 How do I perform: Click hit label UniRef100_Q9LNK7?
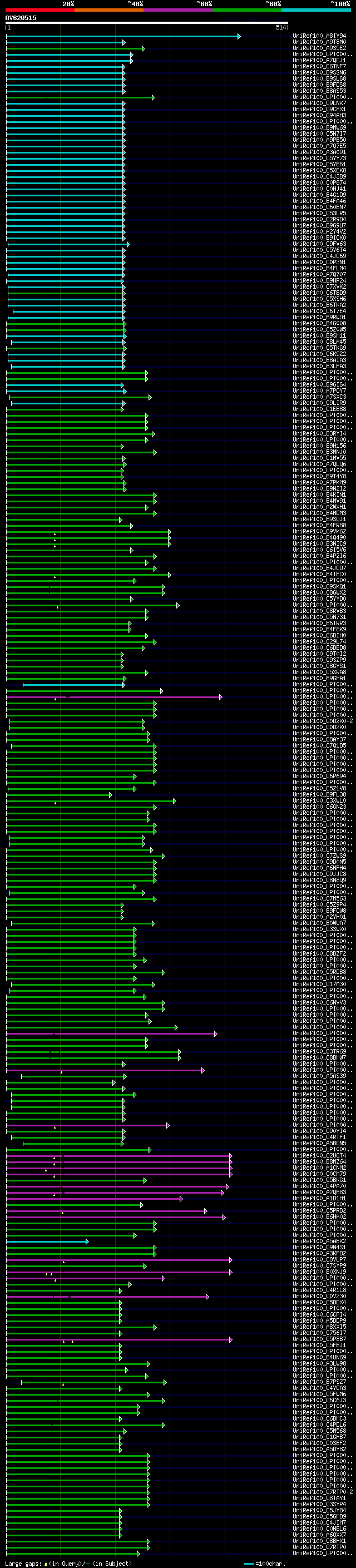pyautogui.click(x=319, y=103)
